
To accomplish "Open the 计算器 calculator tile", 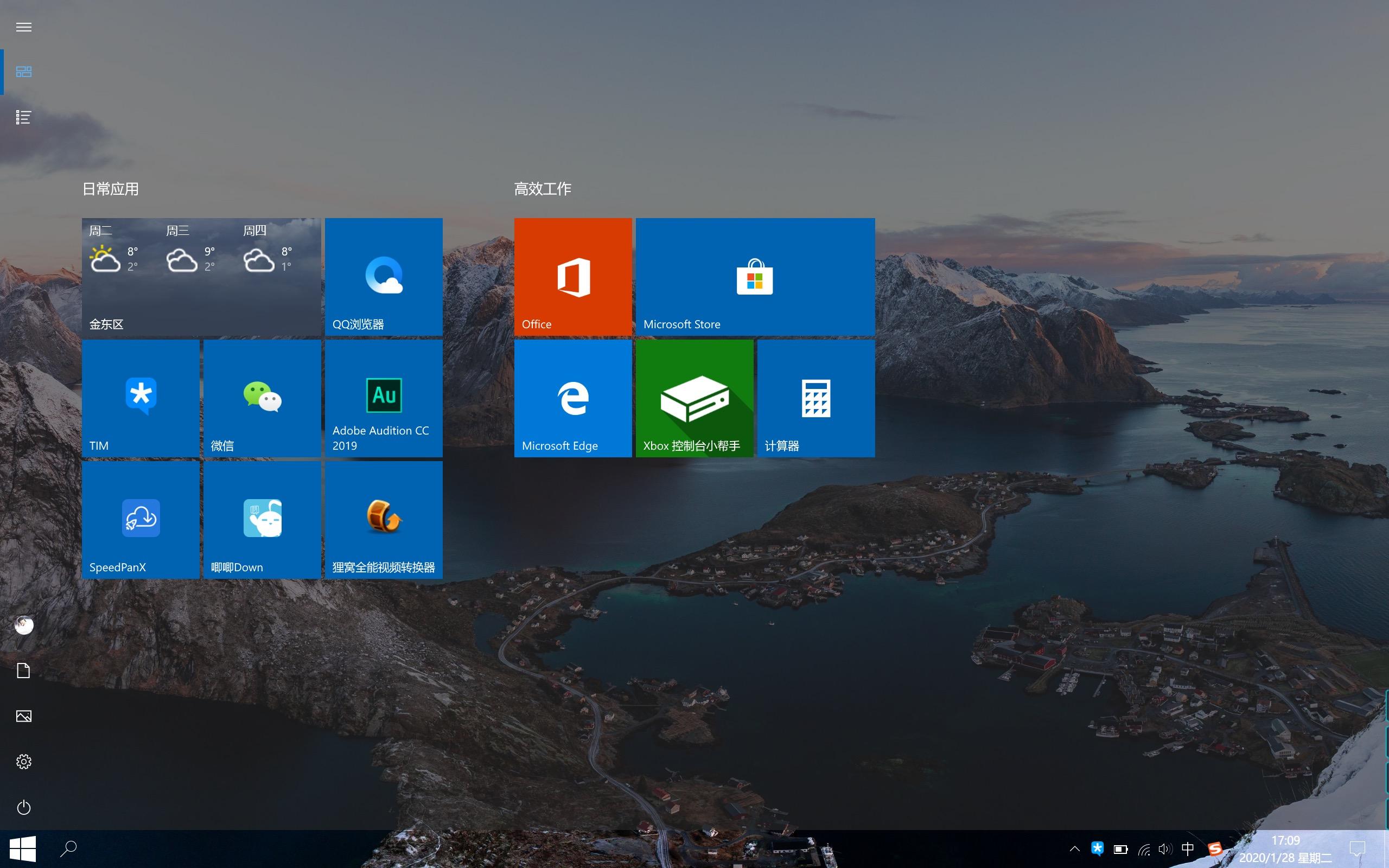I will coord(815,398).
